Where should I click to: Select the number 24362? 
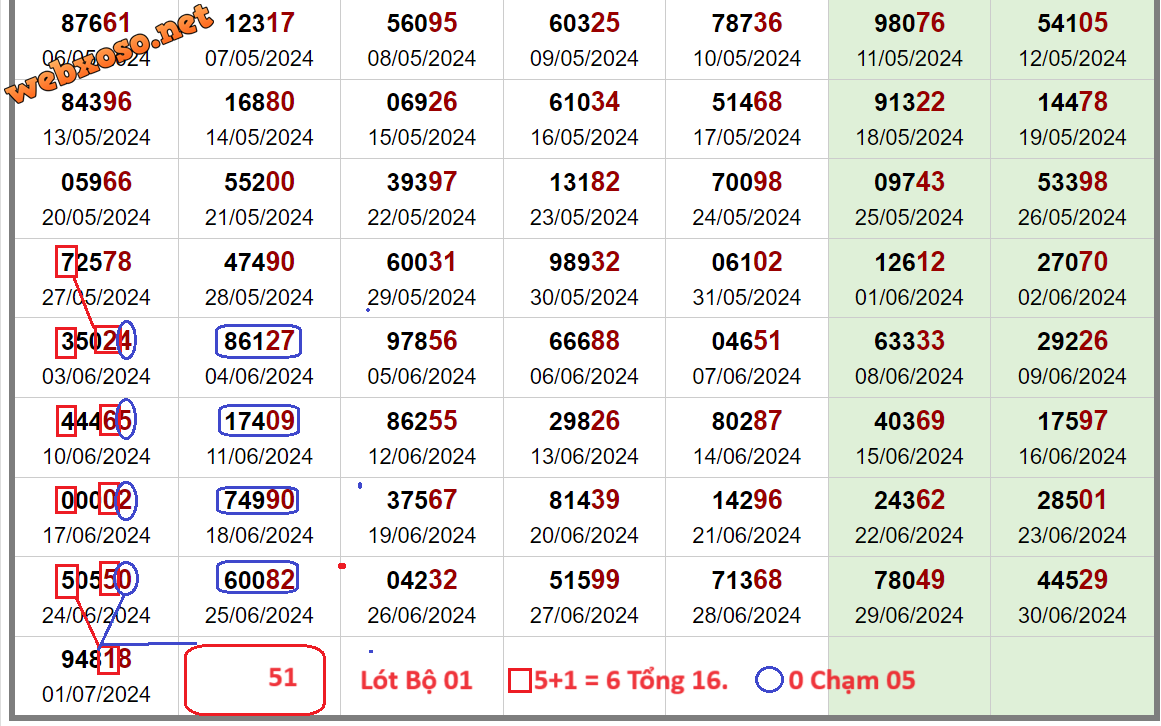click(909, 500)
